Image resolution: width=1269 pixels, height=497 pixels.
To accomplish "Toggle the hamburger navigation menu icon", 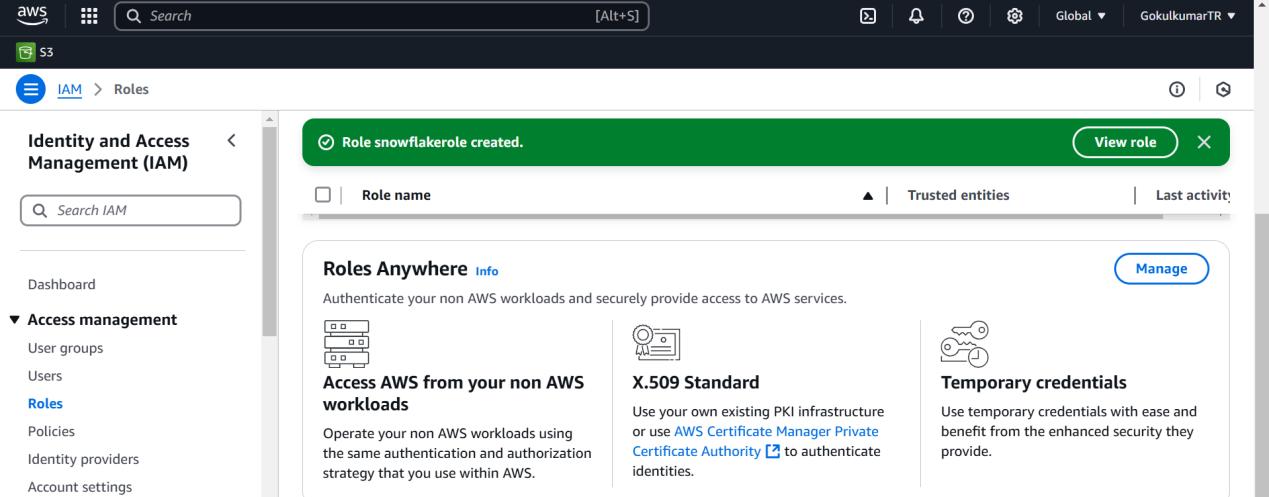I will pyautogui.click(x=30, y=89).
